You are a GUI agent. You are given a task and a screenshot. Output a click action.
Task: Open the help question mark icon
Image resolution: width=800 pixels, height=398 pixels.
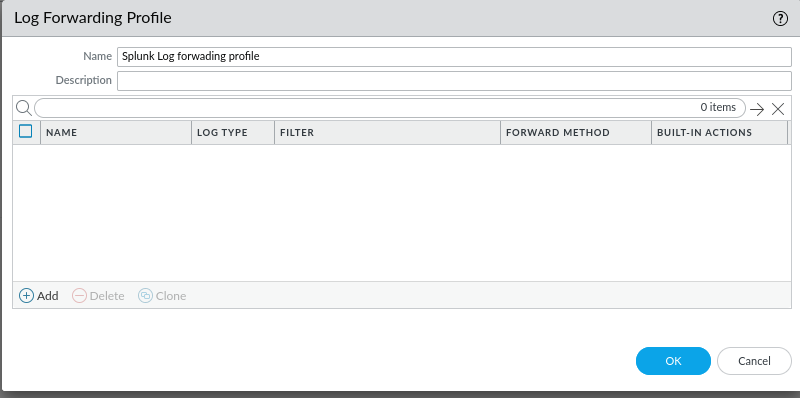coord(780,19)
